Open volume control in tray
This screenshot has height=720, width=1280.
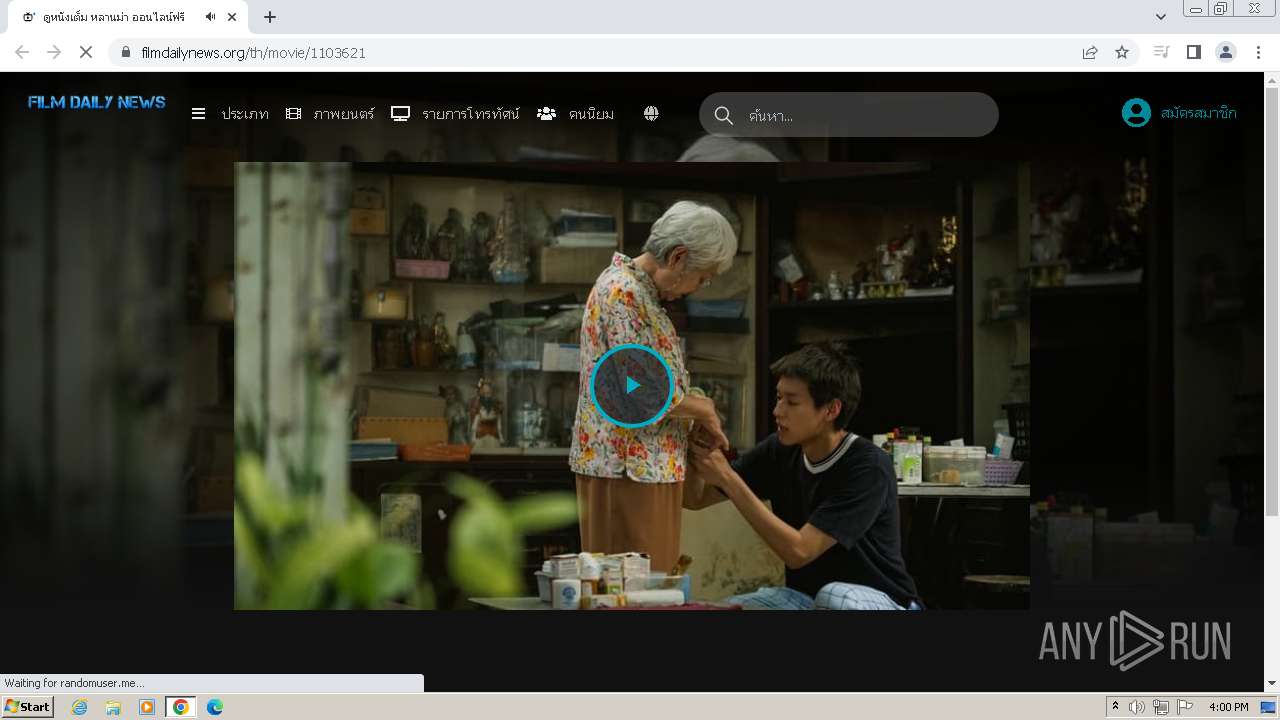pos(1137,707)
